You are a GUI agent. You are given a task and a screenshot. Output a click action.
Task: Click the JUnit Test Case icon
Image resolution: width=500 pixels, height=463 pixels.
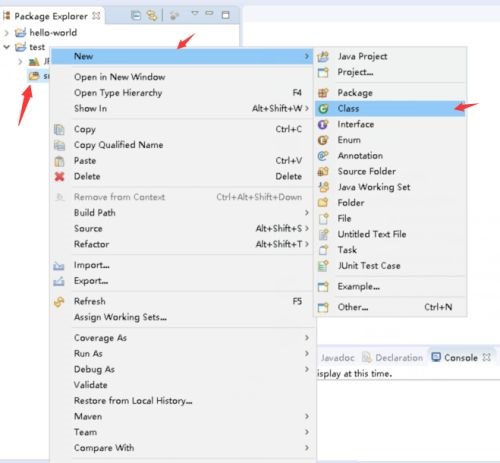[323, 266]
